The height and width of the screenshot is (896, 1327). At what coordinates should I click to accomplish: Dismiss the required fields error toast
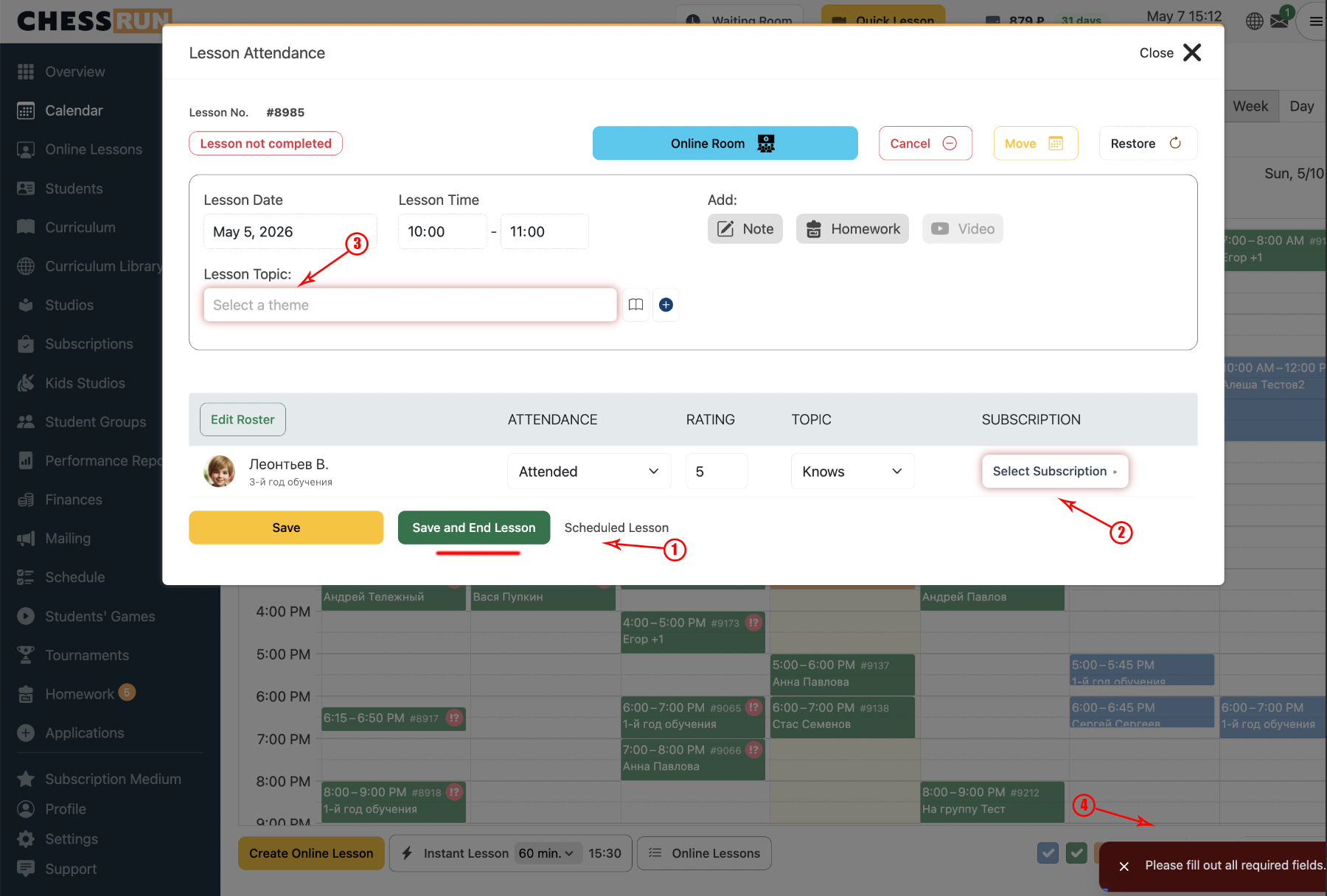coord(1124,867)
